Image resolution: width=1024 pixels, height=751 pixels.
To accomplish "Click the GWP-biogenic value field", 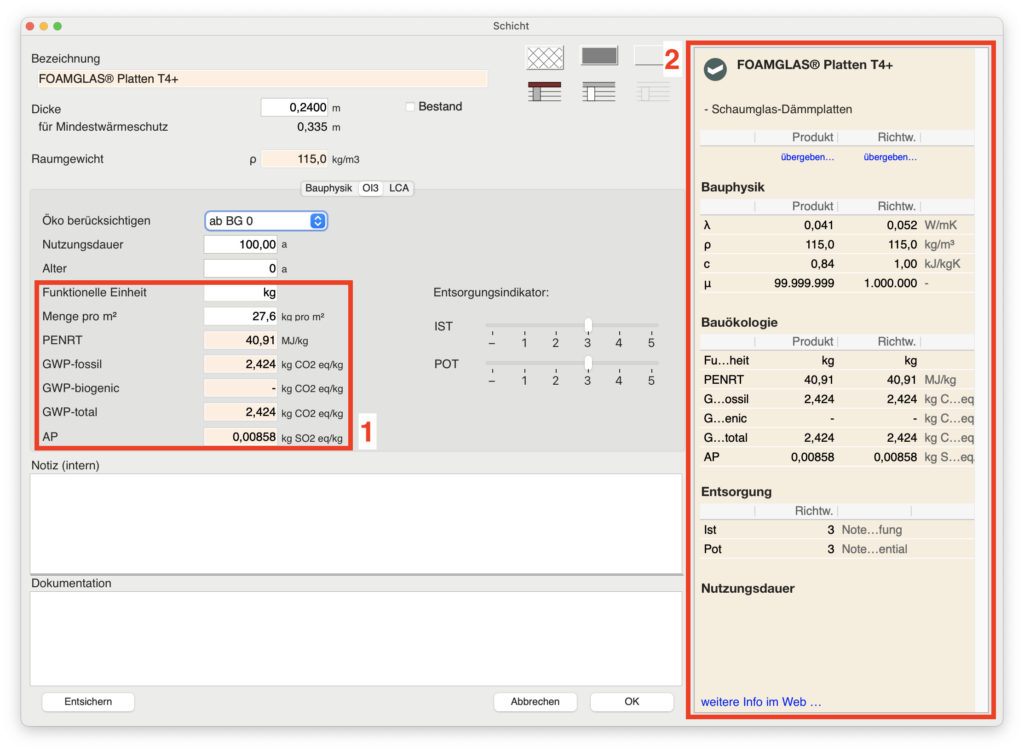I will click(240, 388).
